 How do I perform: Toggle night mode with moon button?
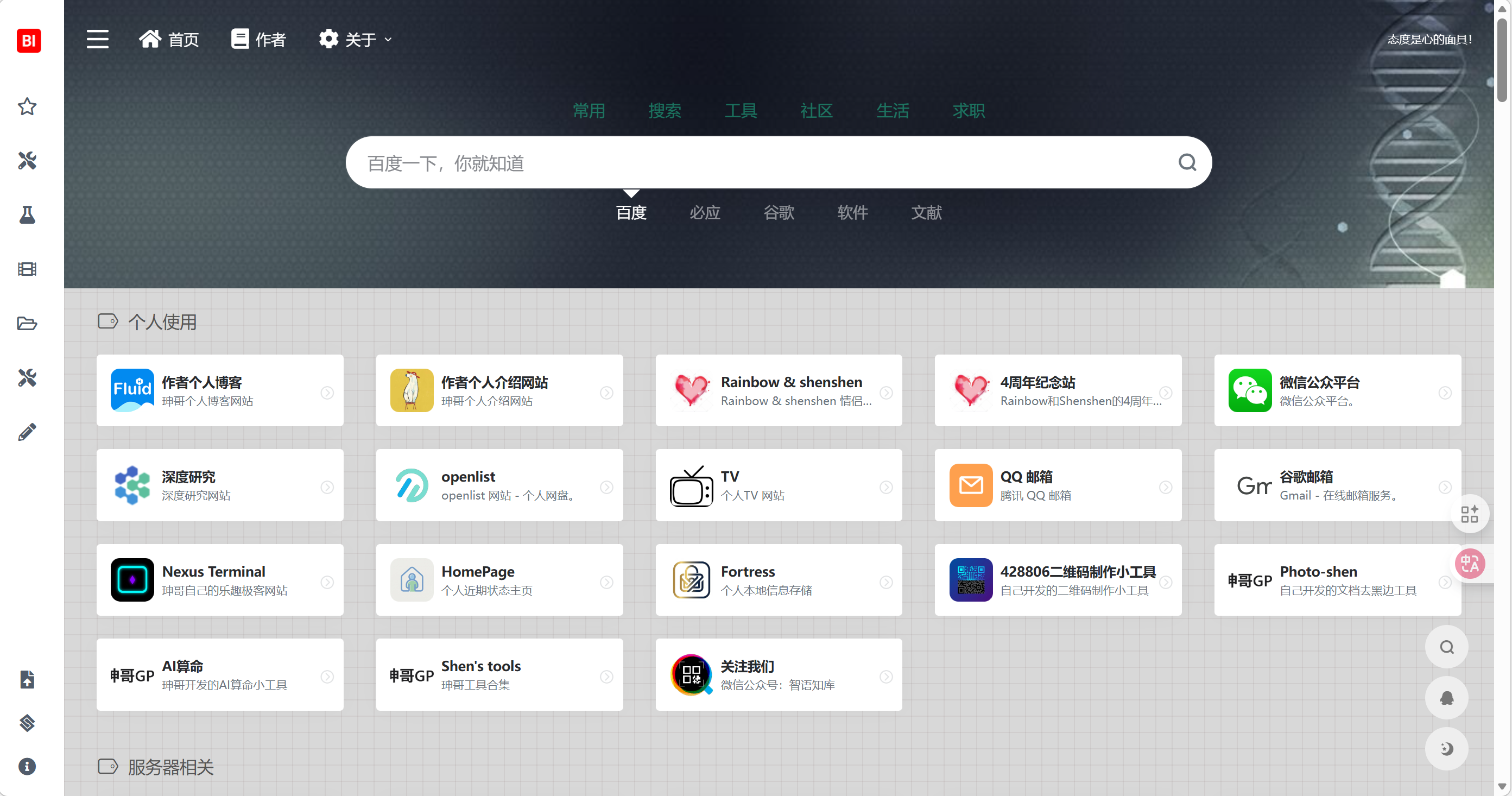pyautogui.click(x=1446, y=748)
